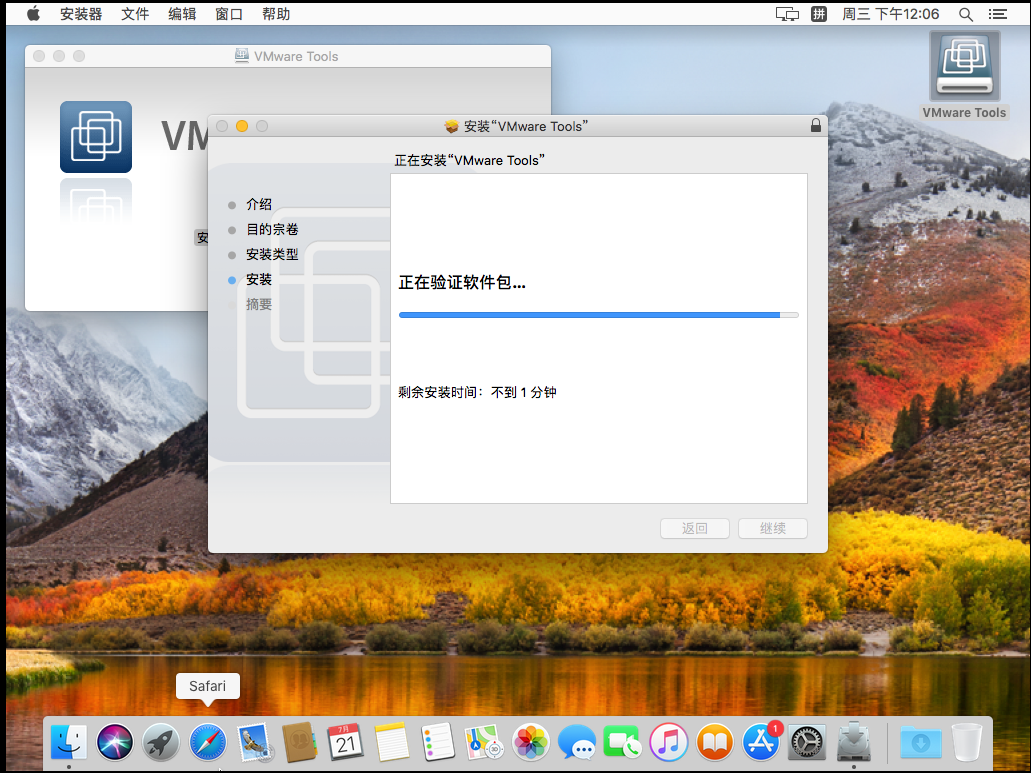
Task: Open the Trash in the Dock
Action: click(x=967, y=742)
